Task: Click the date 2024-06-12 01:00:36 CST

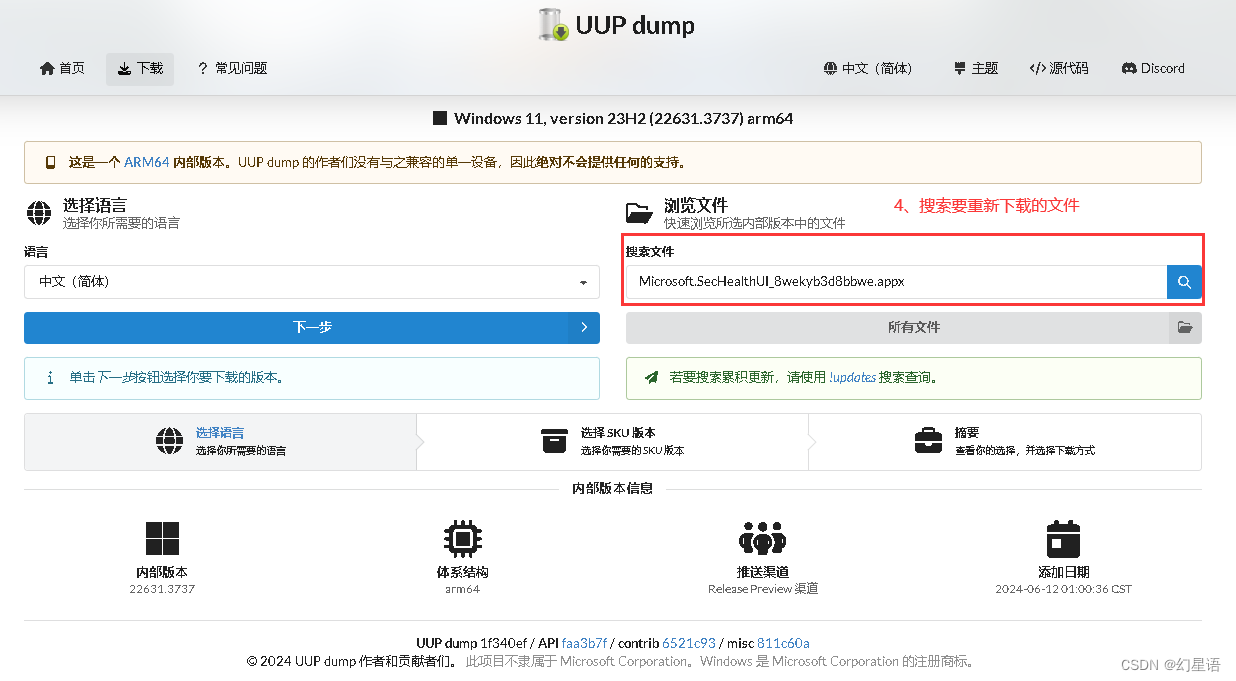Action: [1063, 589]
